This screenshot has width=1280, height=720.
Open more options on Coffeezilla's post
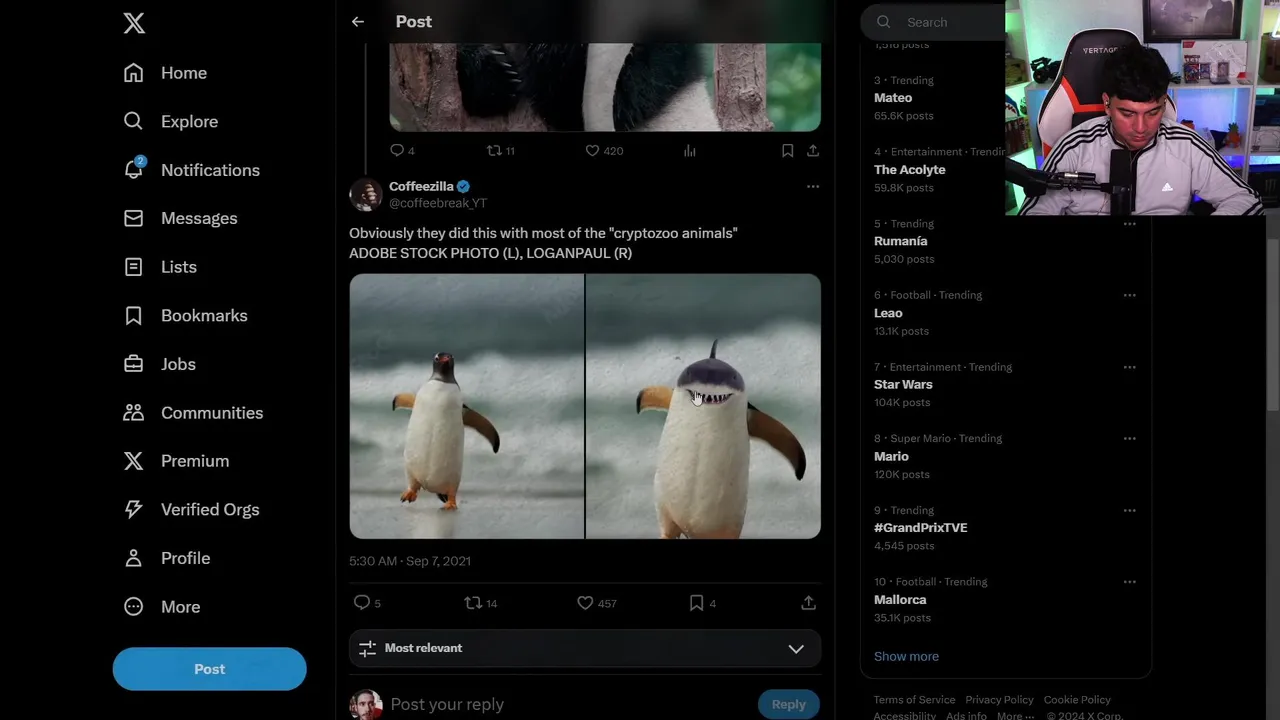point(813,186)
